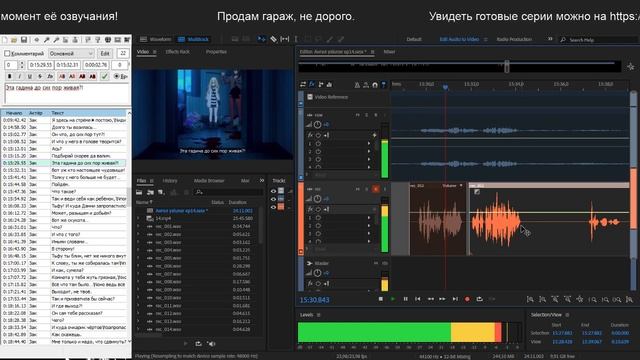This screenshot has height=360, width=640.
Task: Toggle the Комментарий checkbox
Action: (7, 53)
